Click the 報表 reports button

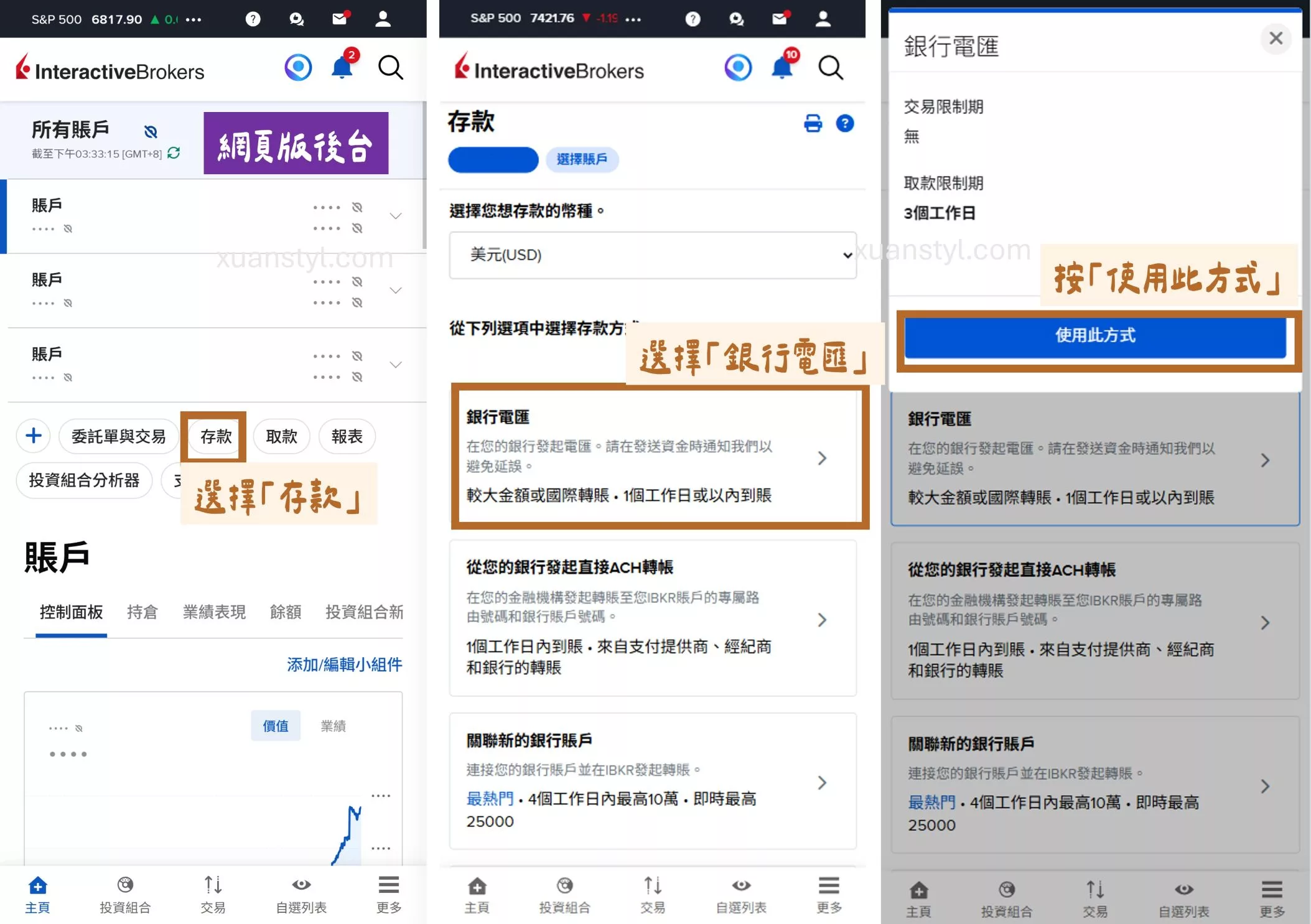pyautogui.click(x=347, y=436)
